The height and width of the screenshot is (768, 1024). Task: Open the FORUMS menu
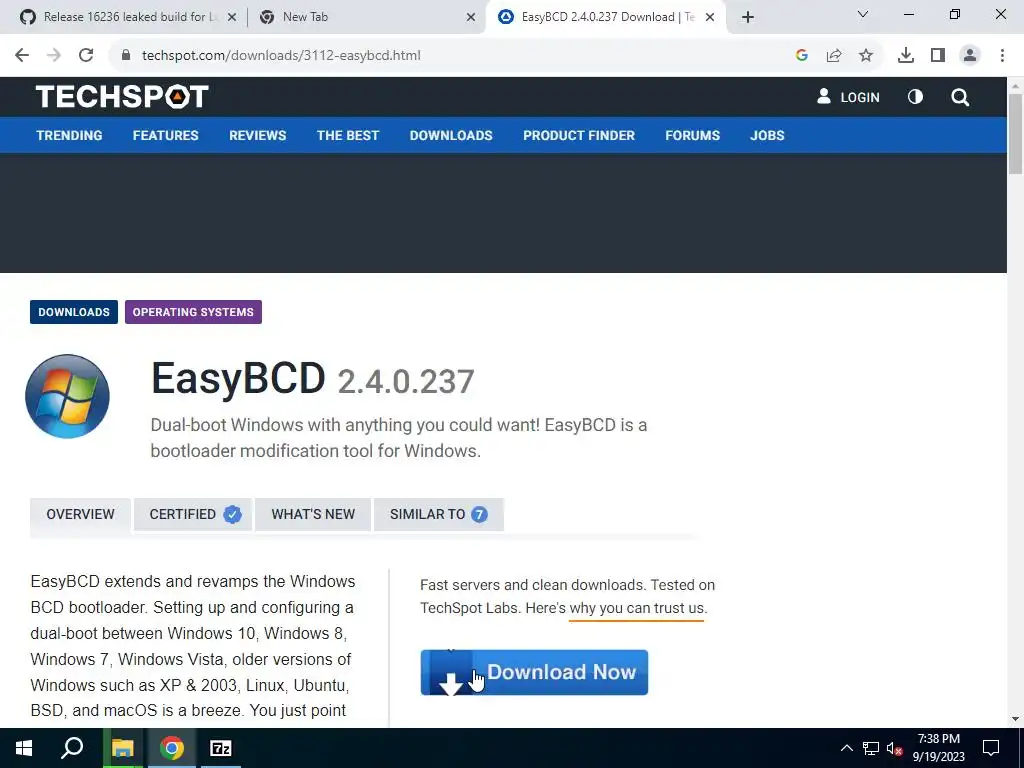(x=692, y=135)
